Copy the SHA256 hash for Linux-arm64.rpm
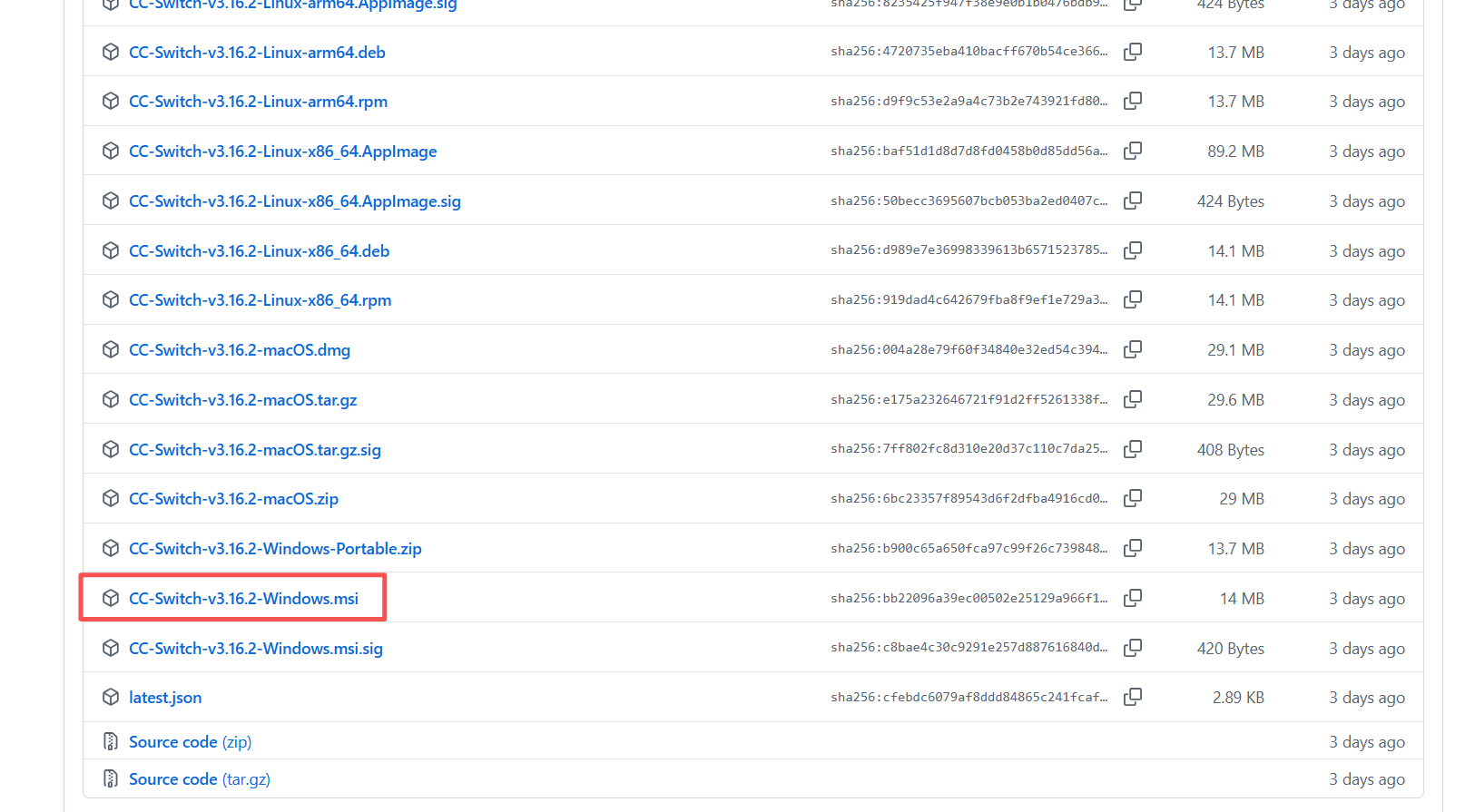 [1133, 101]
